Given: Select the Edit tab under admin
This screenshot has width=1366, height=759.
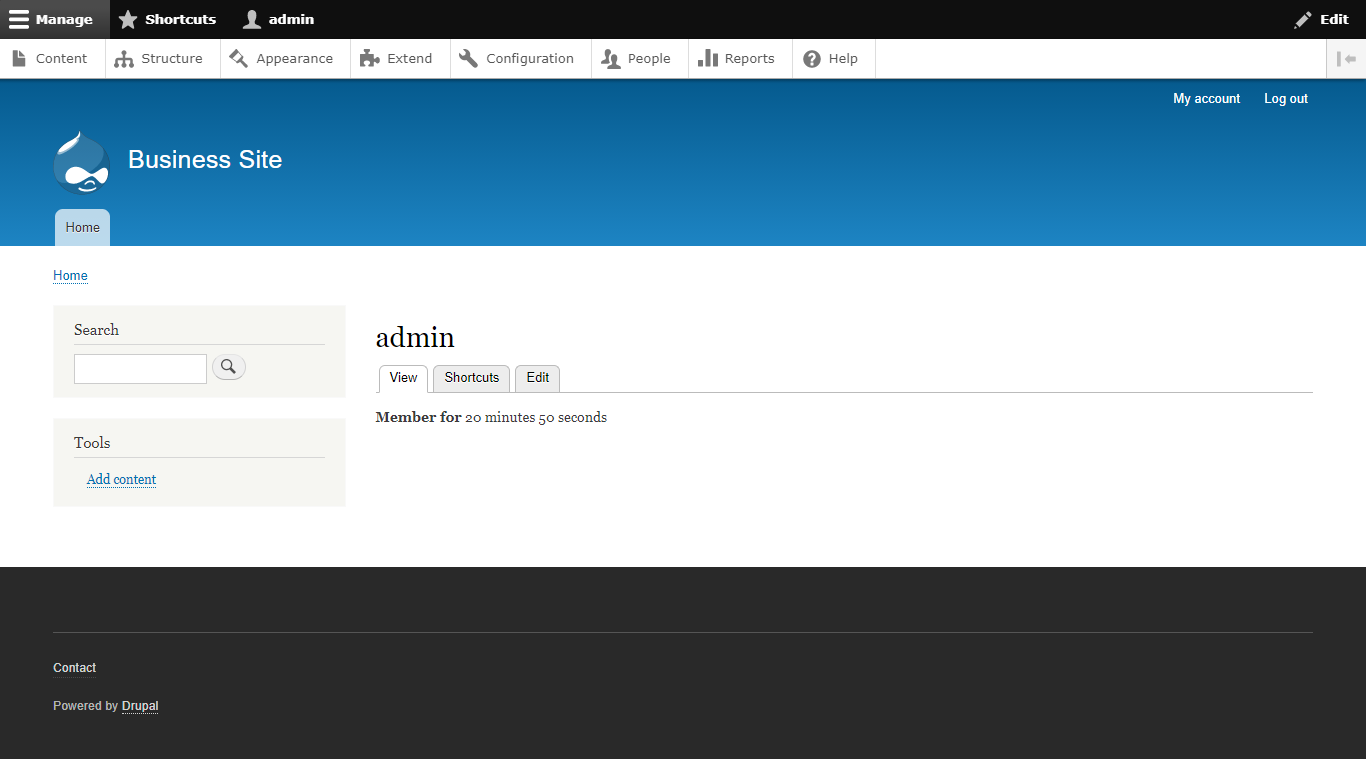Looking at the screenshot, I should (x=537, y=378).
